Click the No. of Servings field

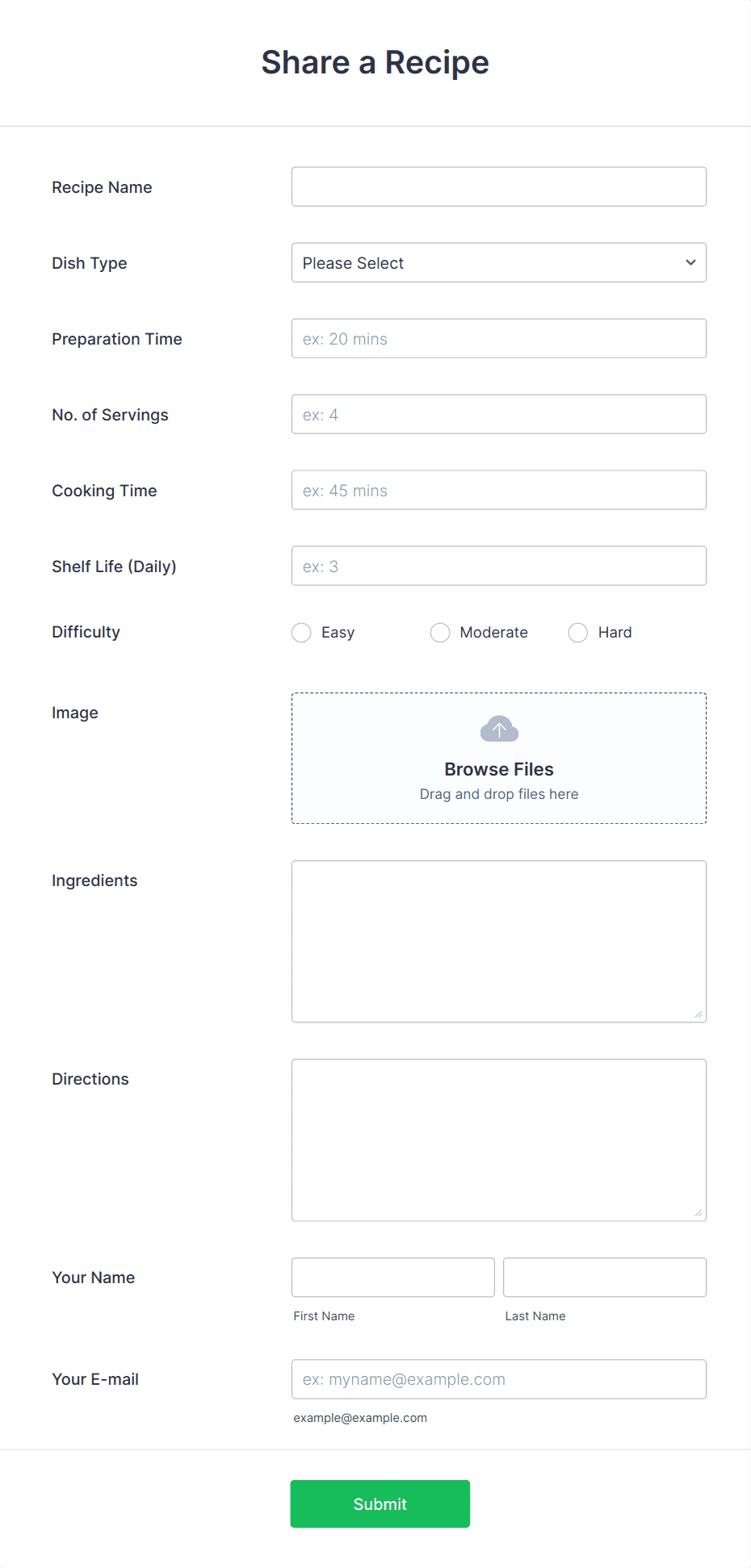498,414
